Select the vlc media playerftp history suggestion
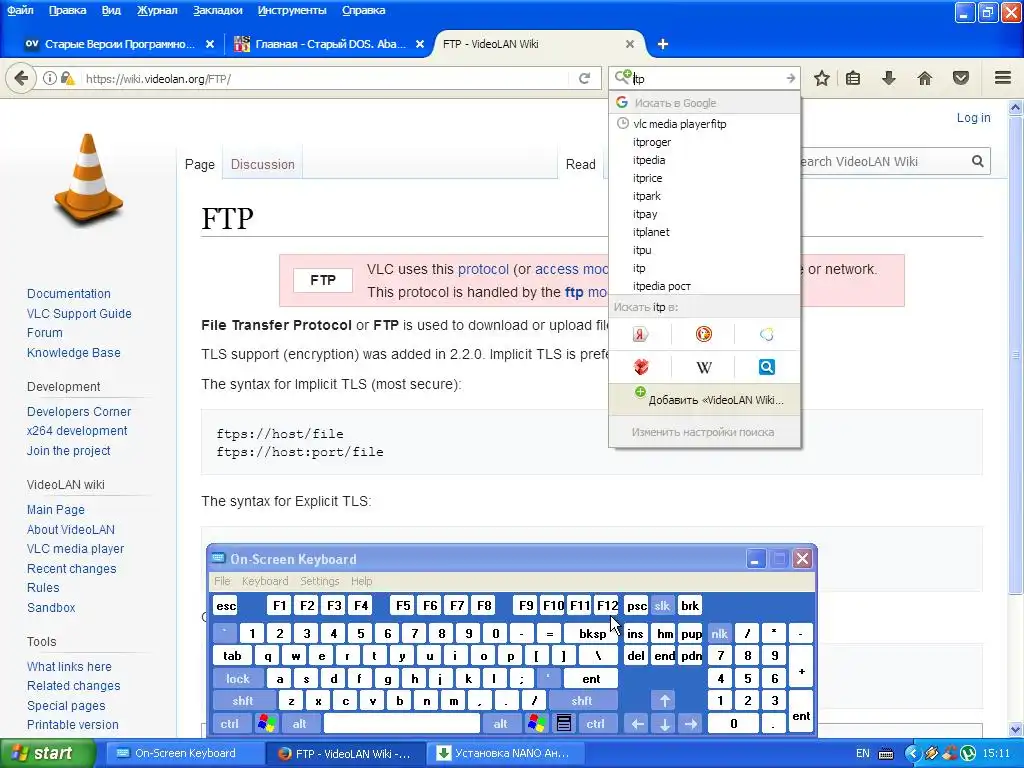This screenshot has height=768, width=1024. [704, 123]
